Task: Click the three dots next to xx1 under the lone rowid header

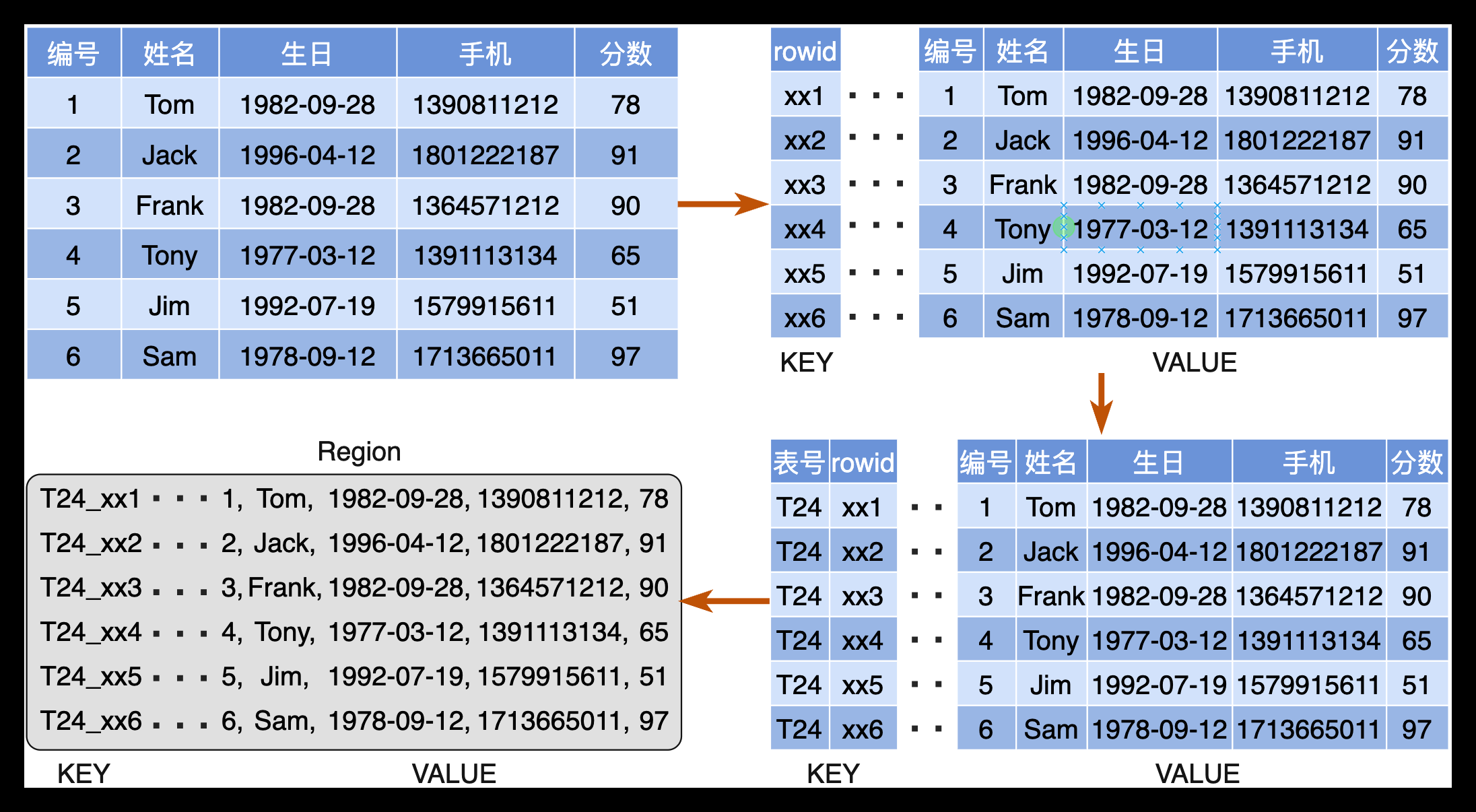Action: click(876, 96)
